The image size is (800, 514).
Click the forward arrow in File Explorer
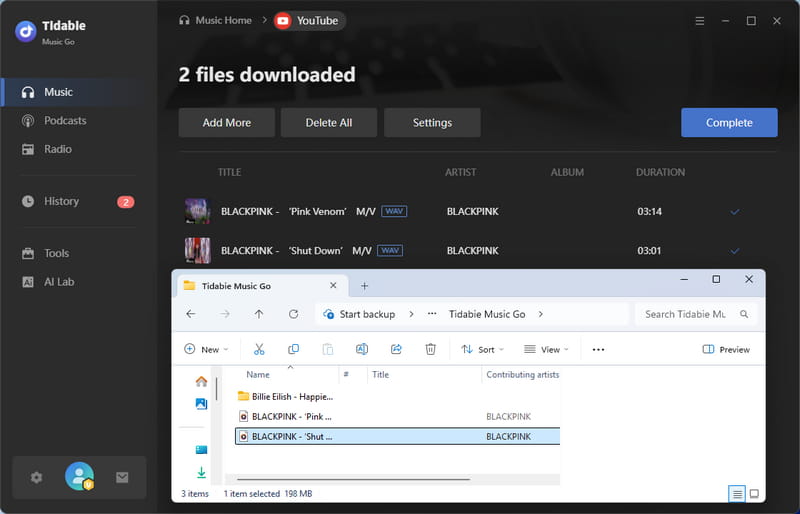pyautogui.click(x=225, y=314)
